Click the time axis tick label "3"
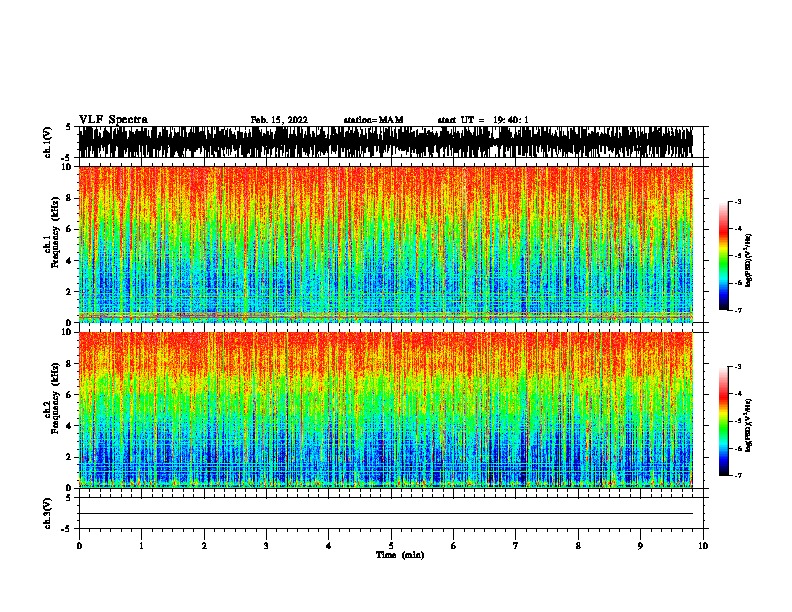 point(266,546)
